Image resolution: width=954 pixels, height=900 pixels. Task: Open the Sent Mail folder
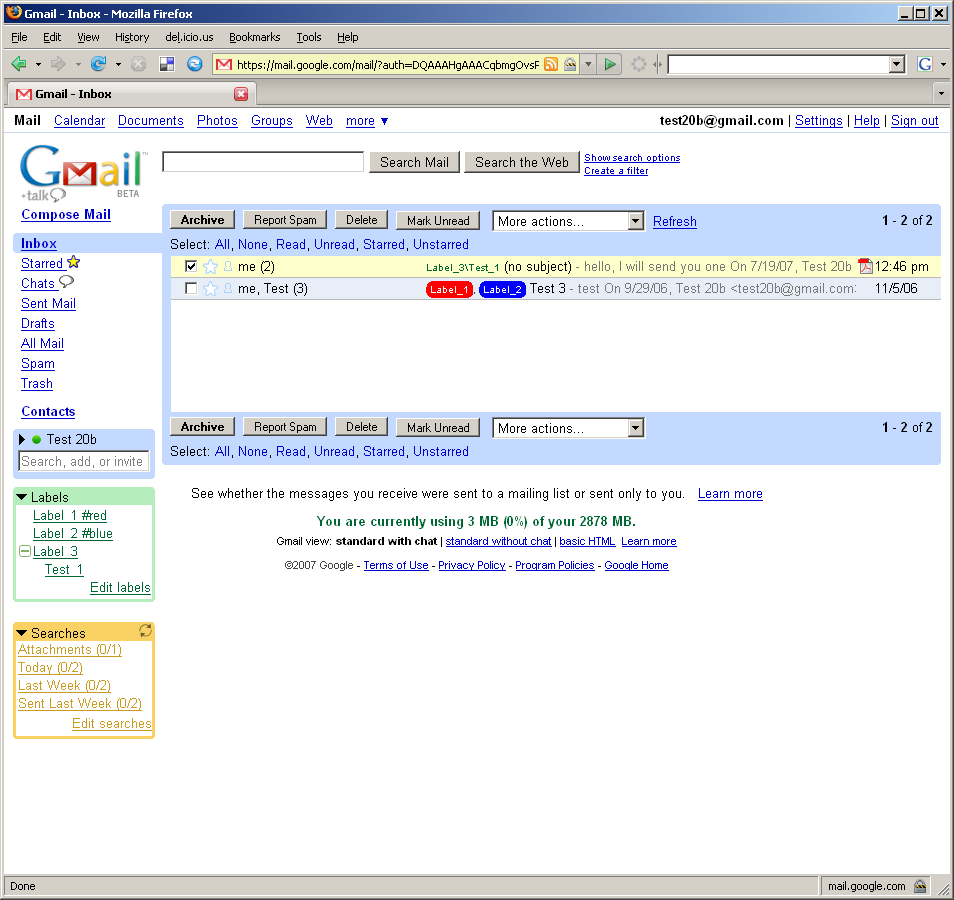[x=48, y=303]
